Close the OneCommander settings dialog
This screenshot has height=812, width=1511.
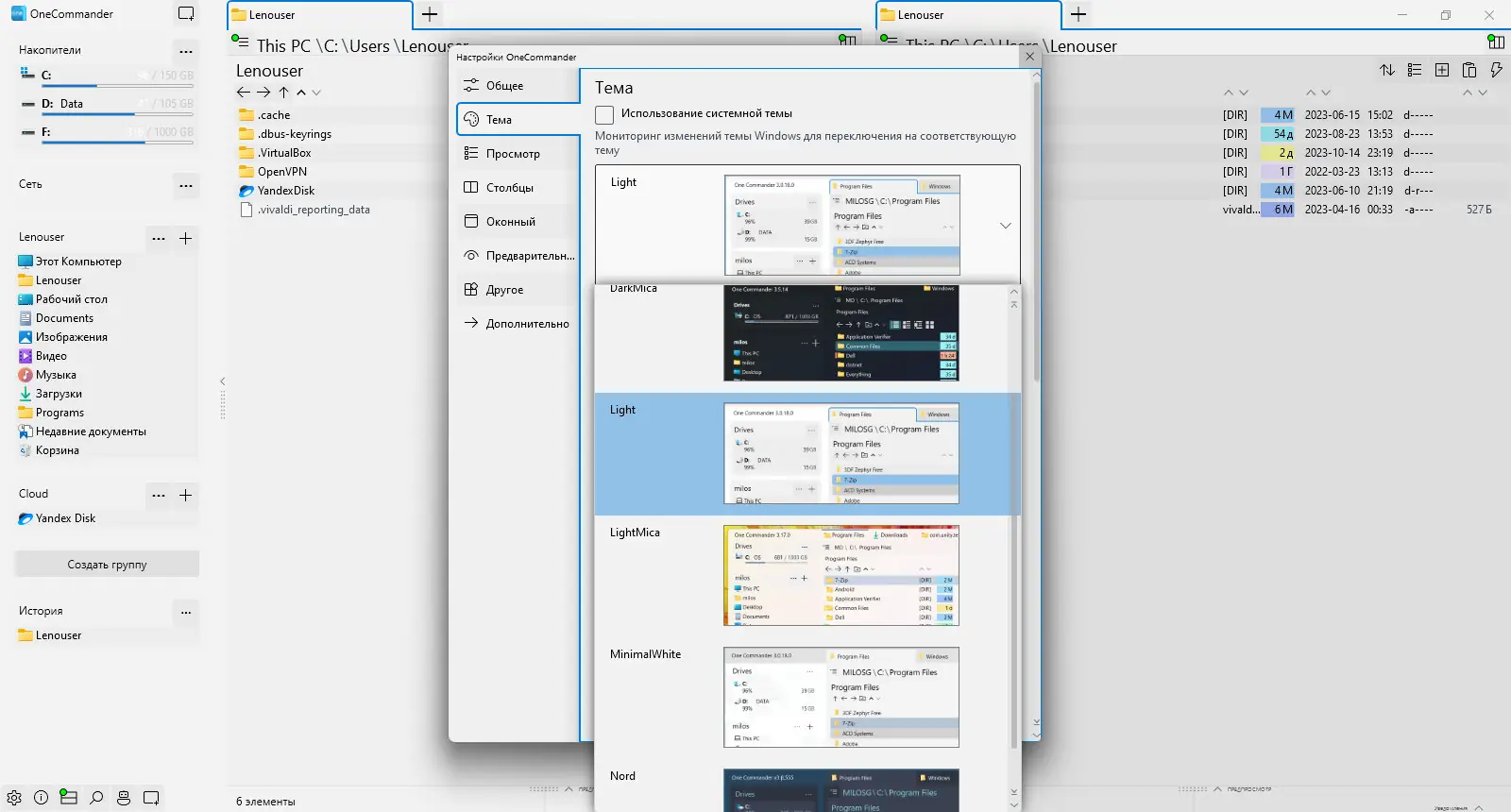point(1030,57)
